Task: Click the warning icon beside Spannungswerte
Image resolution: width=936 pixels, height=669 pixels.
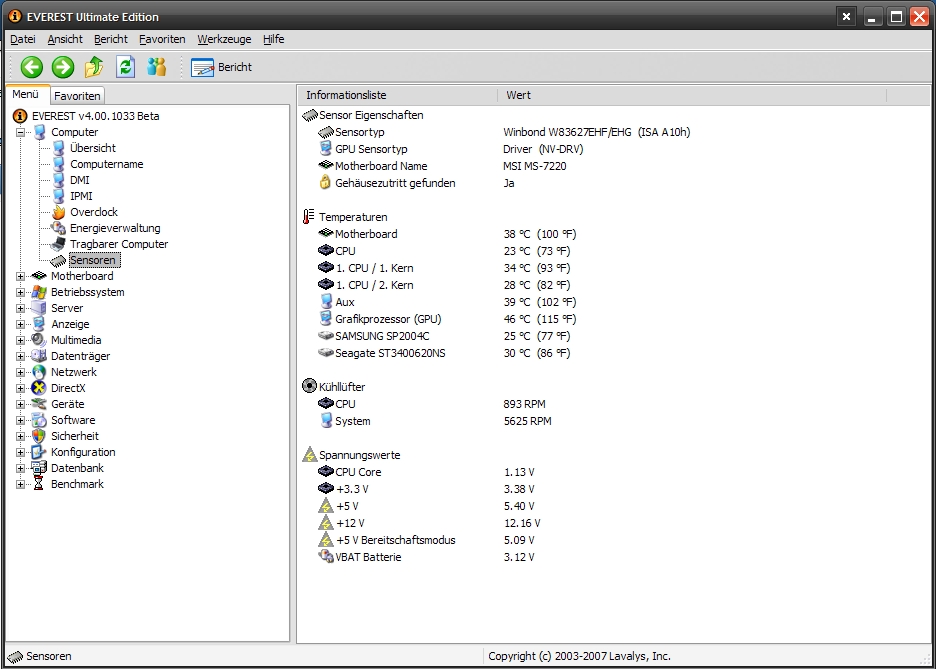Action: tap(309, 455)
